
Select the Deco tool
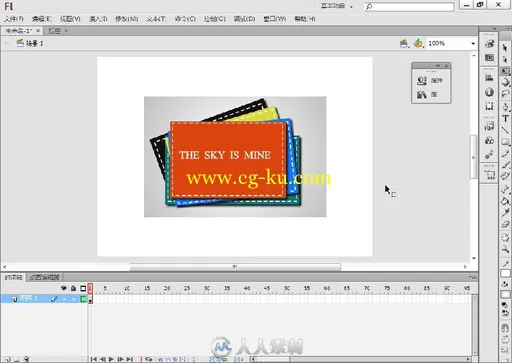[505, 176]
